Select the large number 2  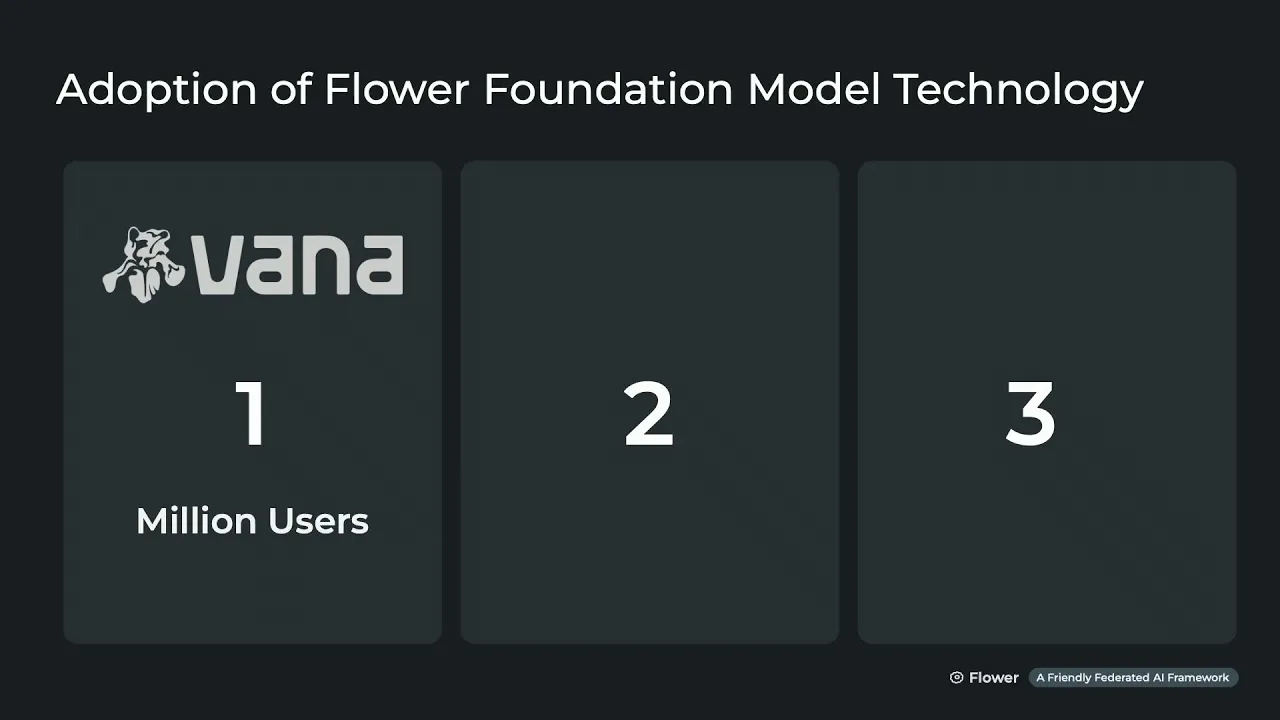point(648,413)
